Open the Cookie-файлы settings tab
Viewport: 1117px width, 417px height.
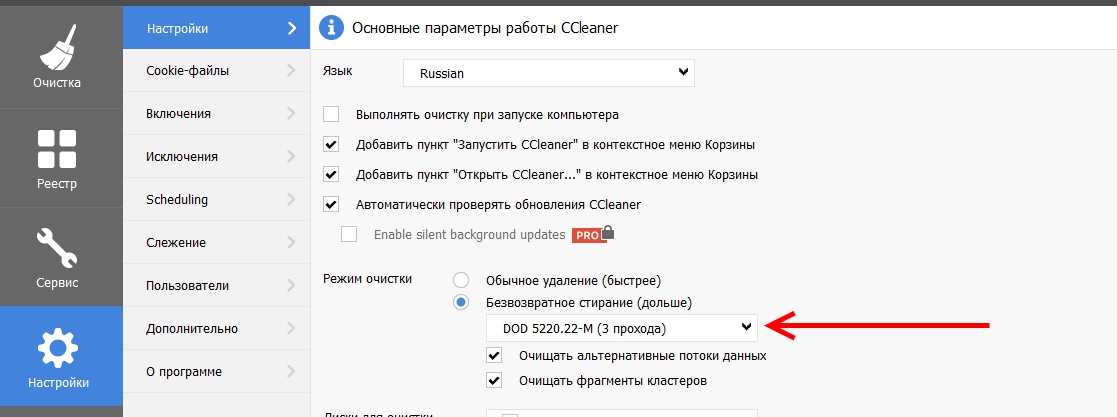coord(217,71)
